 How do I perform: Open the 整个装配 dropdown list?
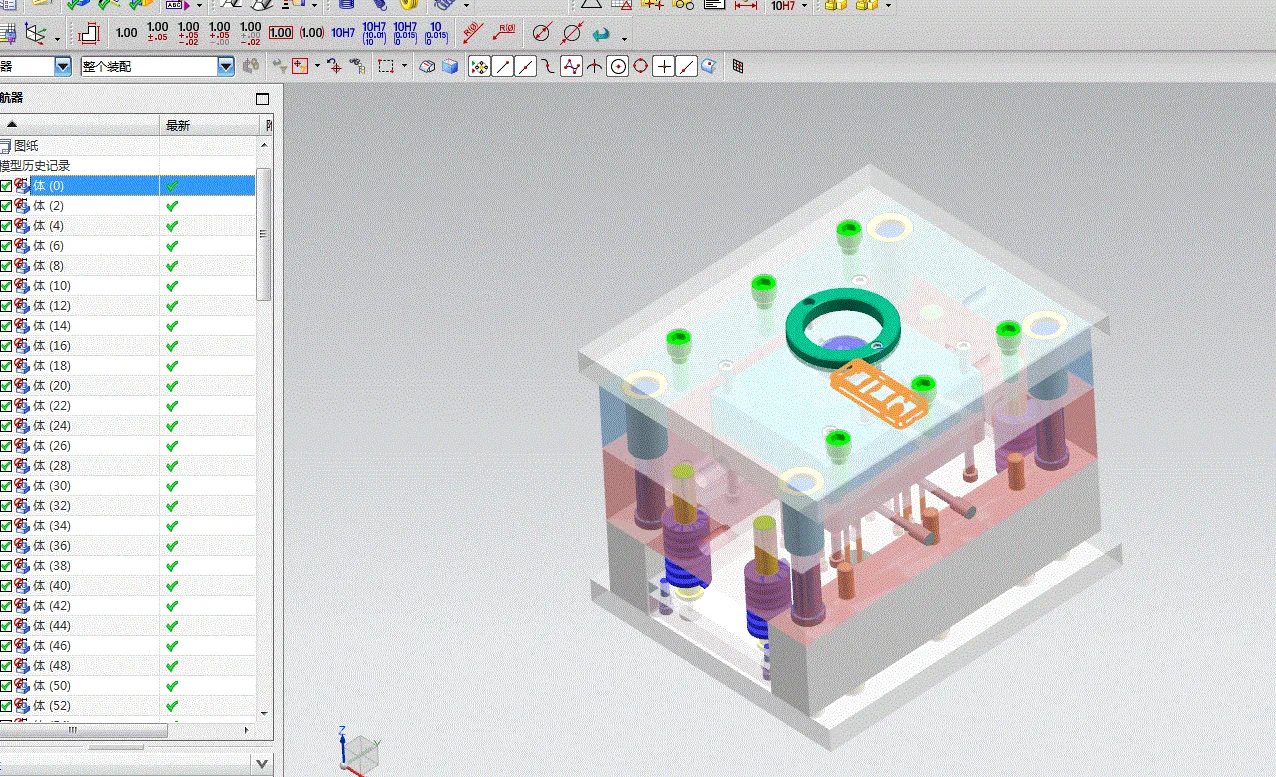[x=225, y=65]
